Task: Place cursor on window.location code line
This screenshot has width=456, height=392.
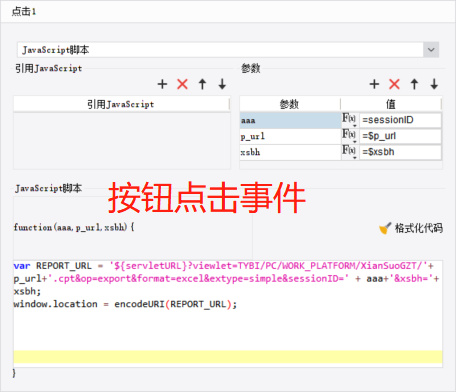Action: coord(125,304)
